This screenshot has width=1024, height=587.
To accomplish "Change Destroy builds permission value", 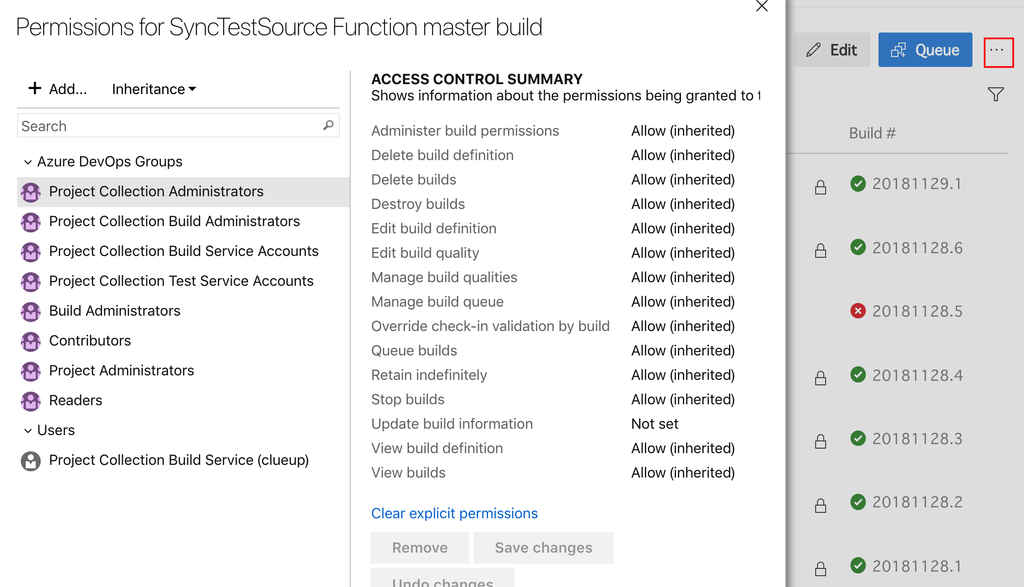I will click(682, 204).
